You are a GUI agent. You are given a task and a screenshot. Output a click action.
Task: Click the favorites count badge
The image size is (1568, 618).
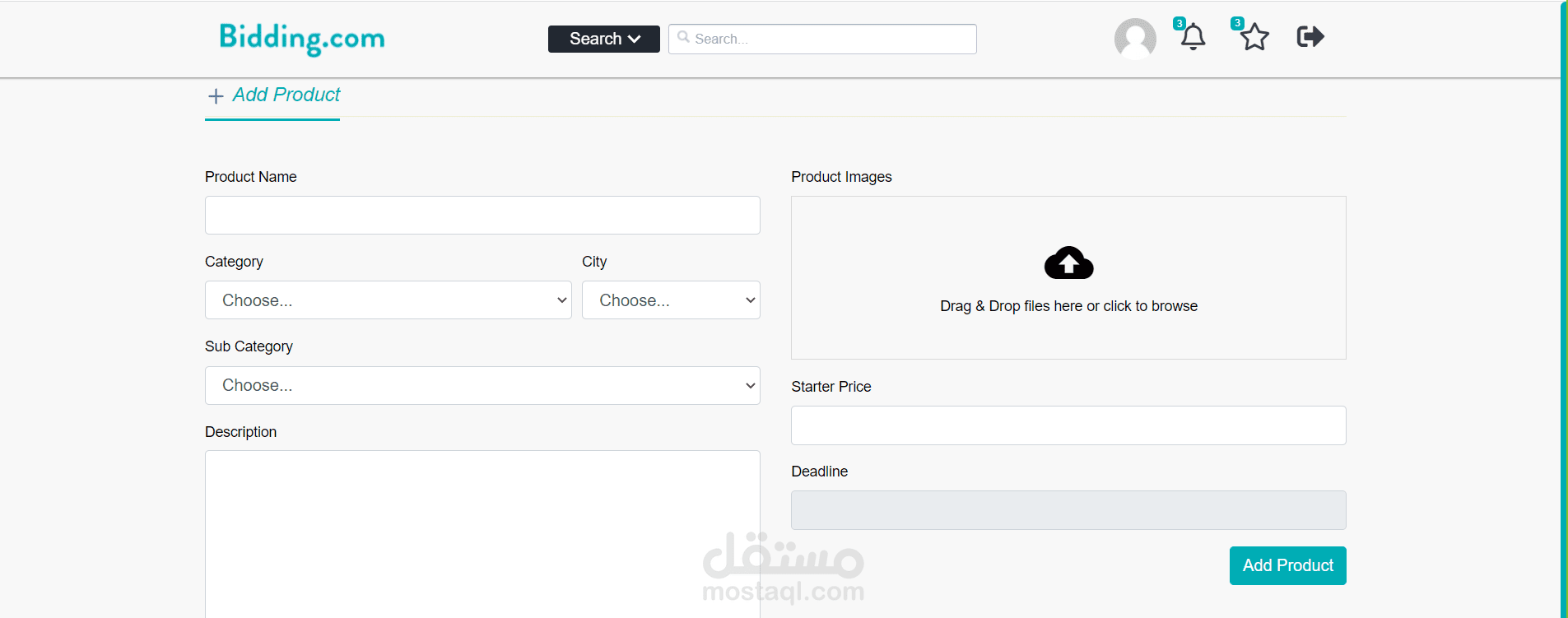pyautogui.click(x=1236, y=23)
